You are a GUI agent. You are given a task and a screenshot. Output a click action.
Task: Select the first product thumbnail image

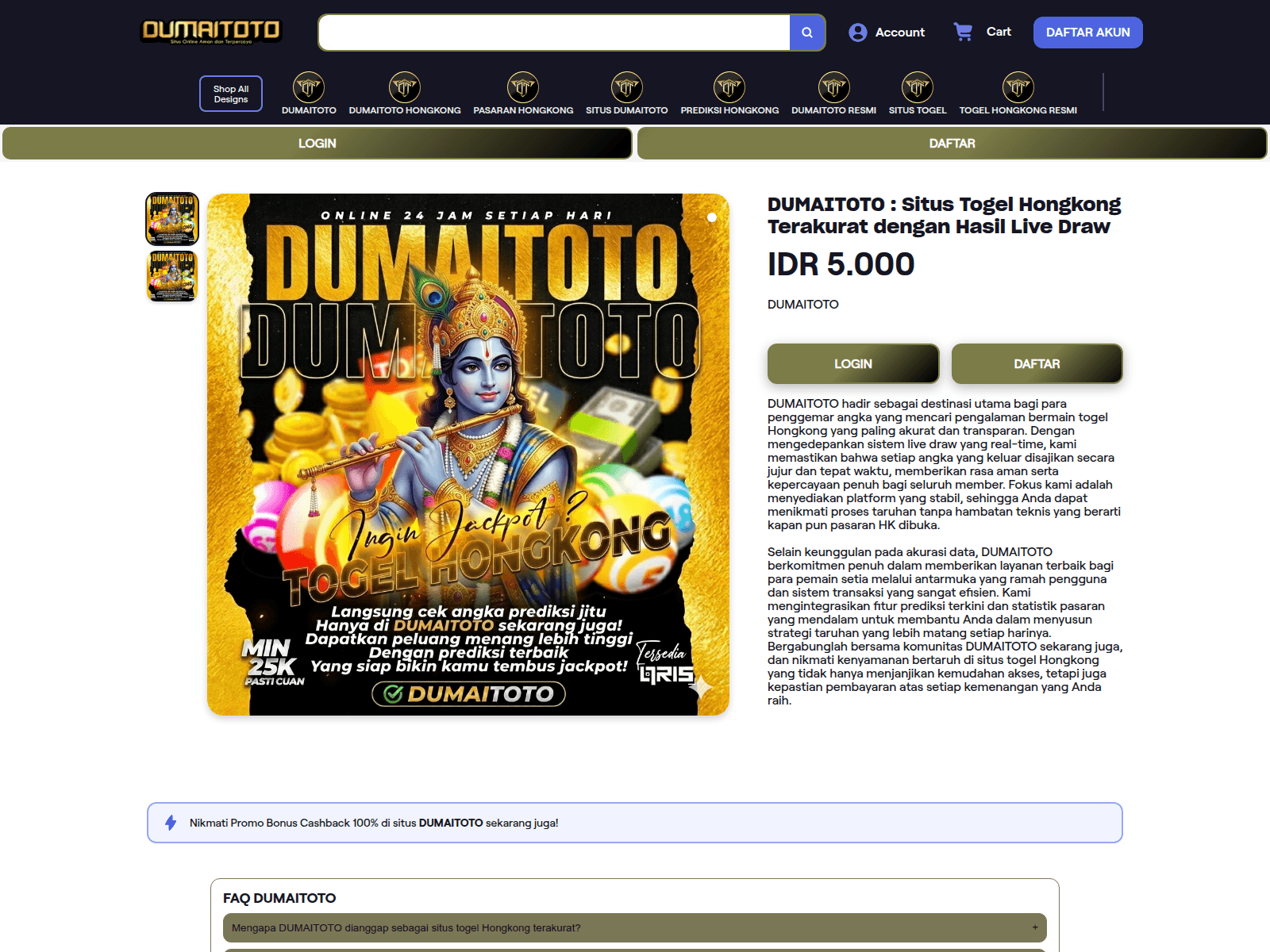coord(172,219)
